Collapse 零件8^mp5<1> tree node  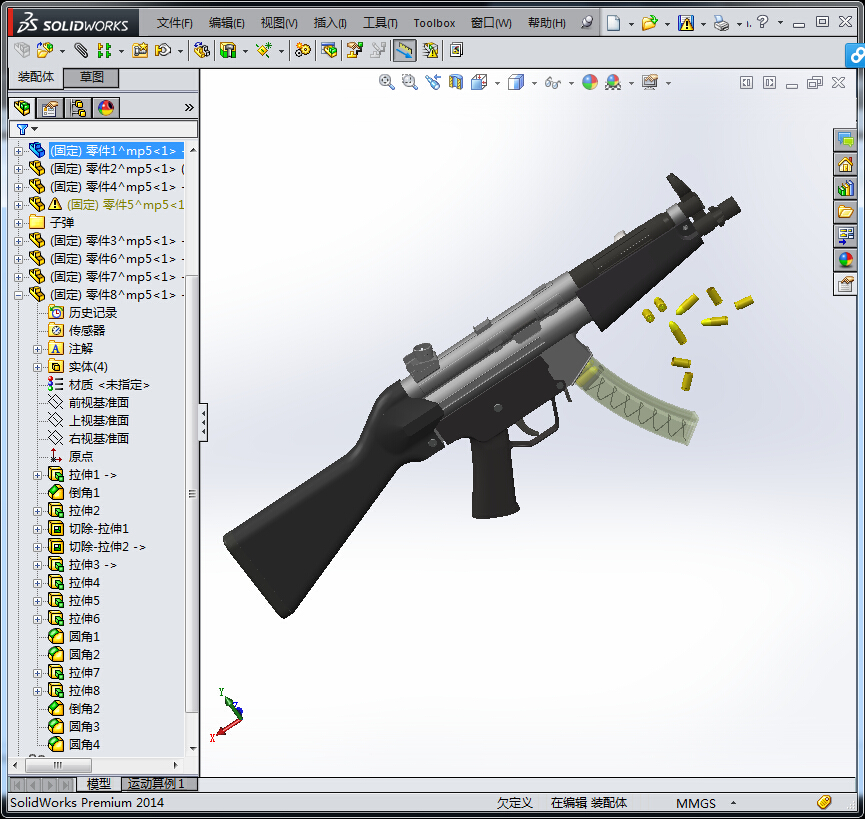pyautogui.click(x=18, y=296)
